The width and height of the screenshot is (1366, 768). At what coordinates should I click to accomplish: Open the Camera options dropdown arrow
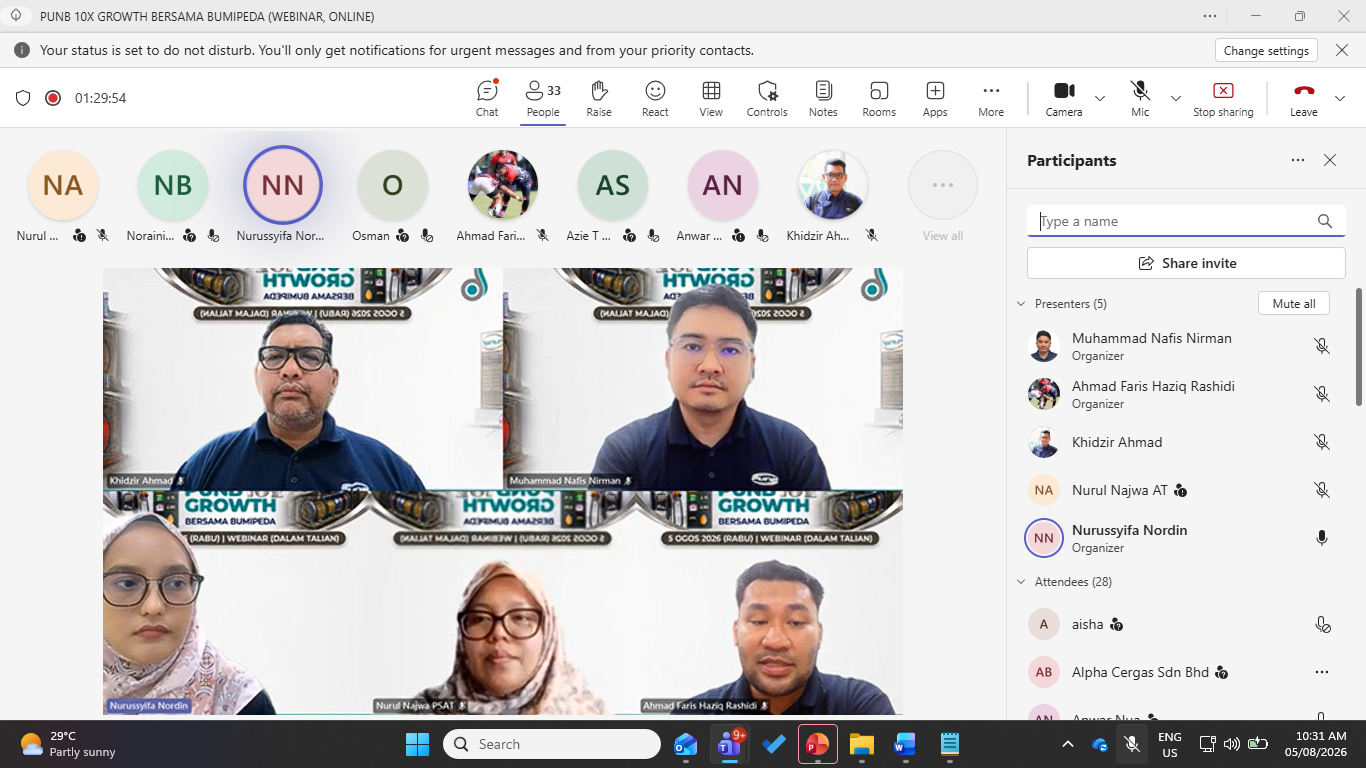(x=1100, y=98)
